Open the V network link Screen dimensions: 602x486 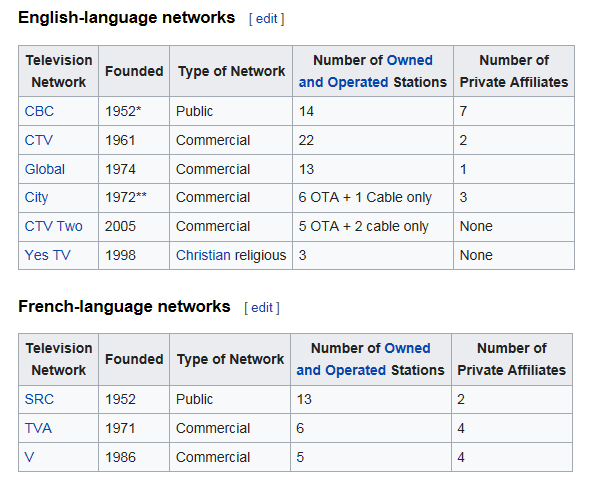pos(30,457)
